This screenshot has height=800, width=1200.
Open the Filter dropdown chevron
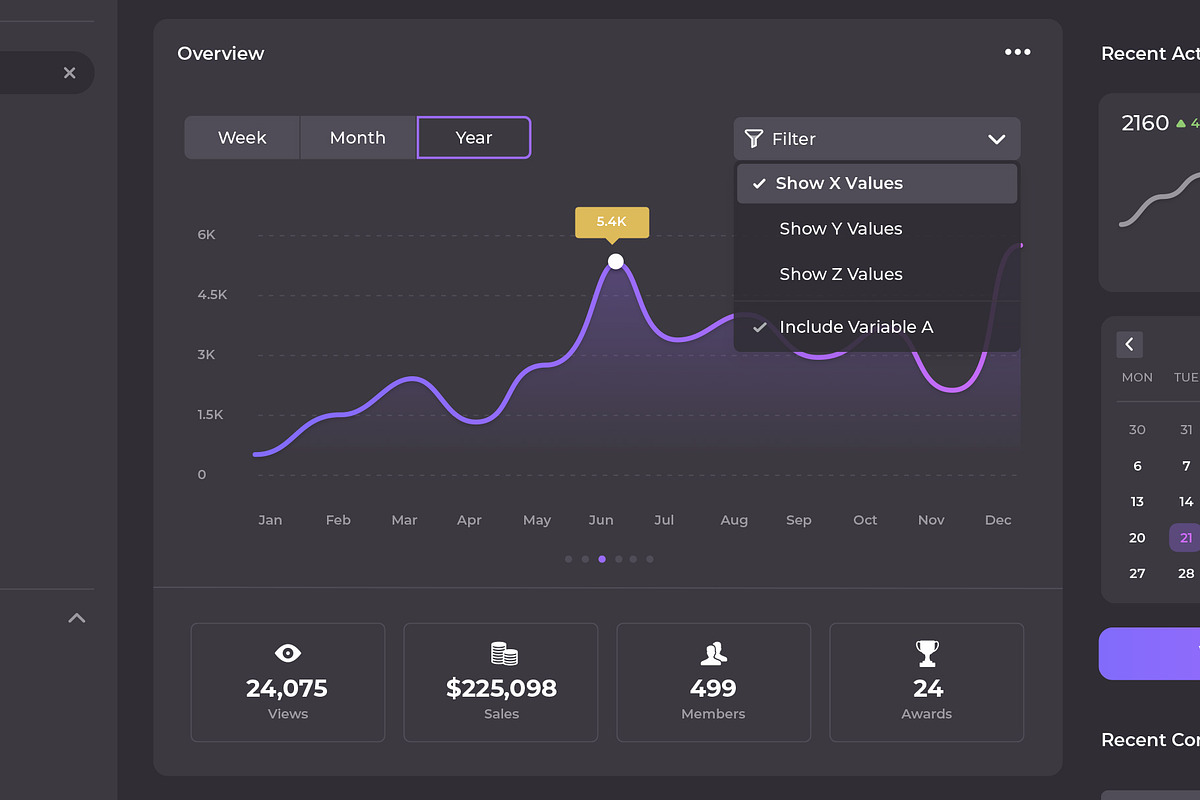(996, 139)
